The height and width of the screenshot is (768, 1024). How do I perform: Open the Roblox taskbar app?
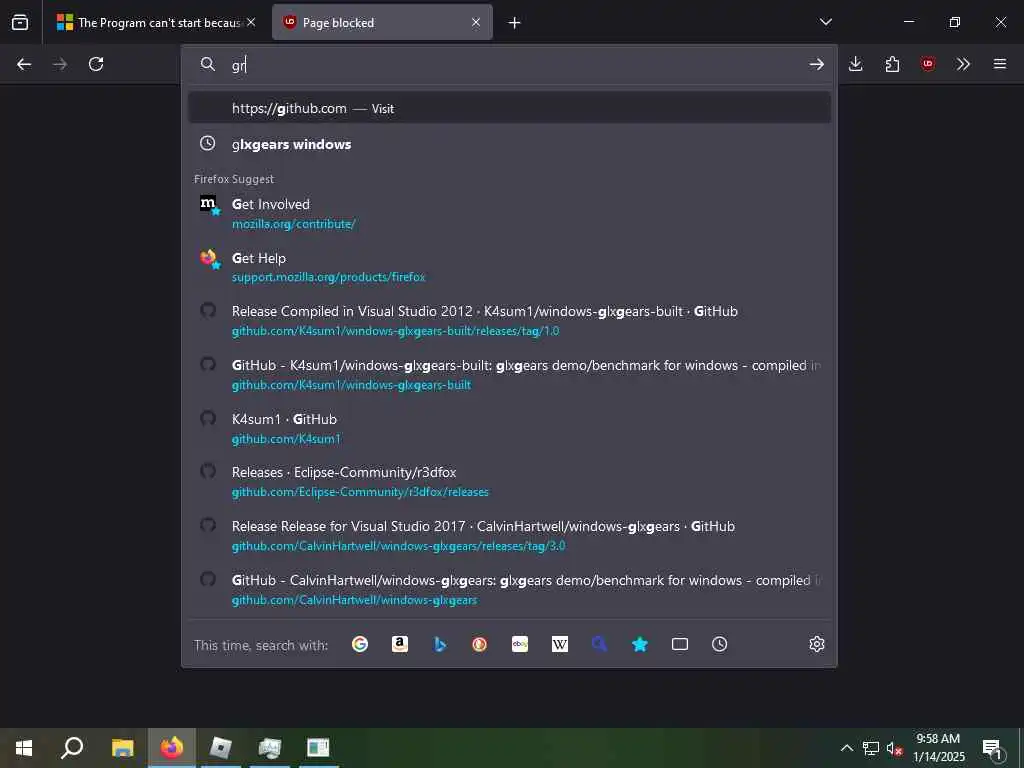pyautogui.click(x=221, y=748)
